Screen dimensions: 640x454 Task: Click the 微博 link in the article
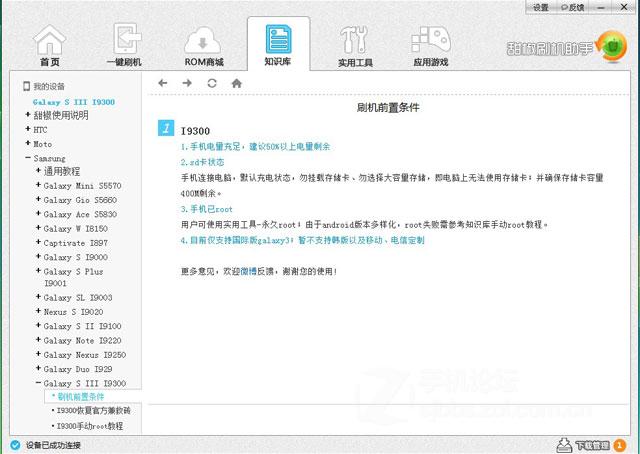point(249,271)
